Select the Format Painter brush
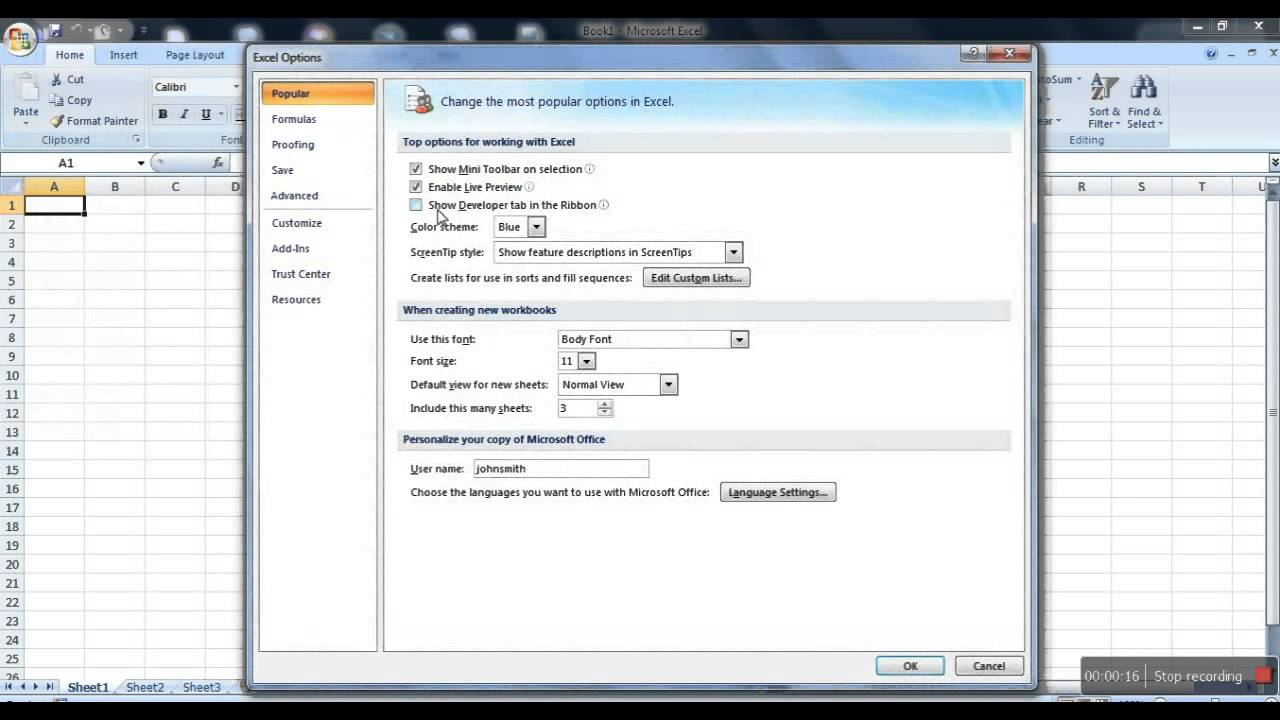Viewport: 1280px width, 720px height. [x=57, y=121]
